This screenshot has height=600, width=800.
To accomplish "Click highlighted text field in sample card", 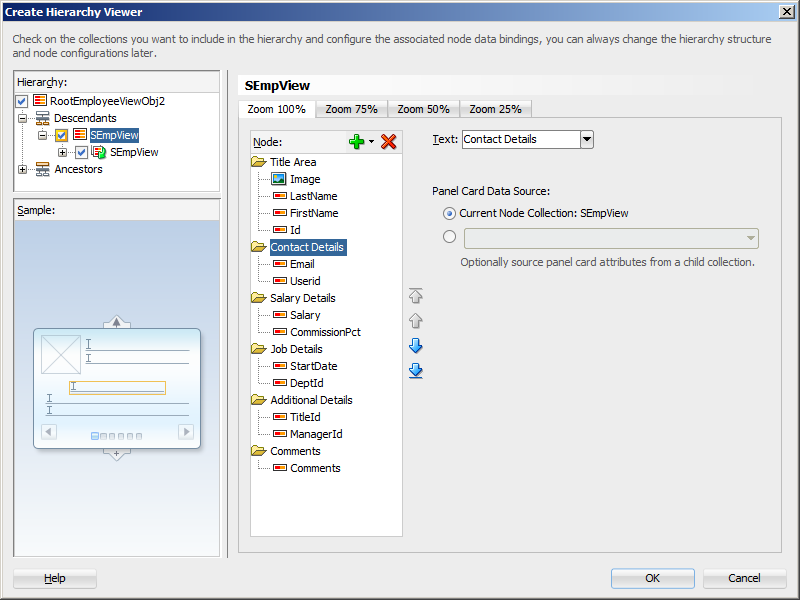I will click(117, 388).
